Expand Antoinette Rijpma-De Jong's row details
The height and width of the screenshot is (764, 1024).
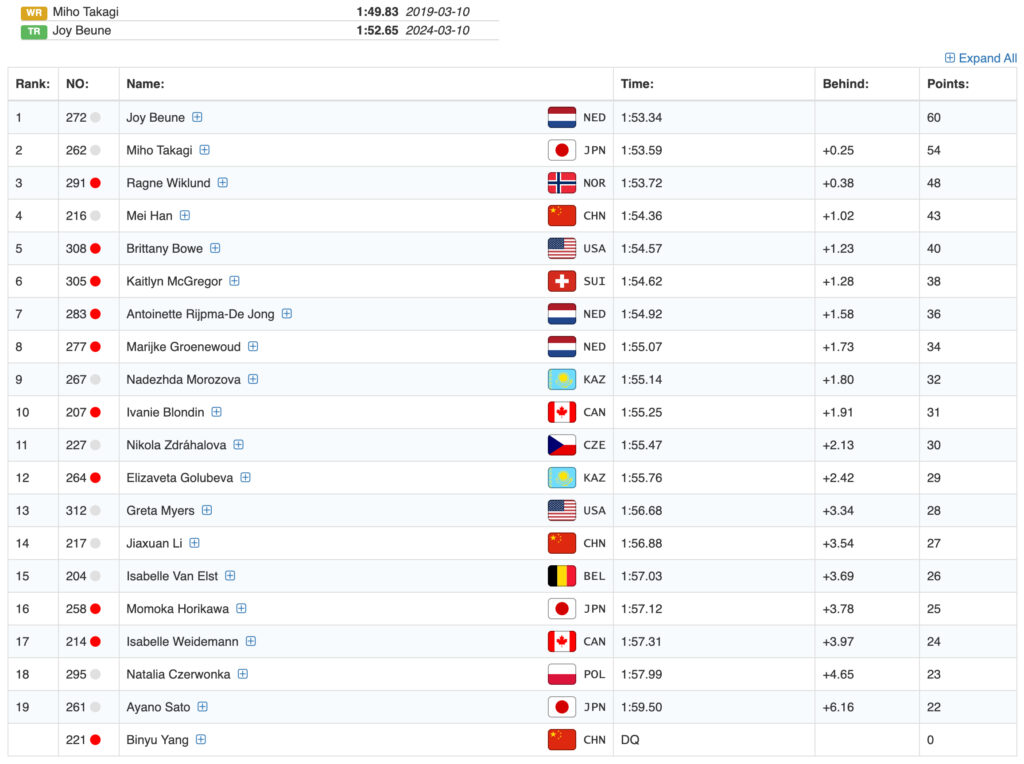click(287, 314)
